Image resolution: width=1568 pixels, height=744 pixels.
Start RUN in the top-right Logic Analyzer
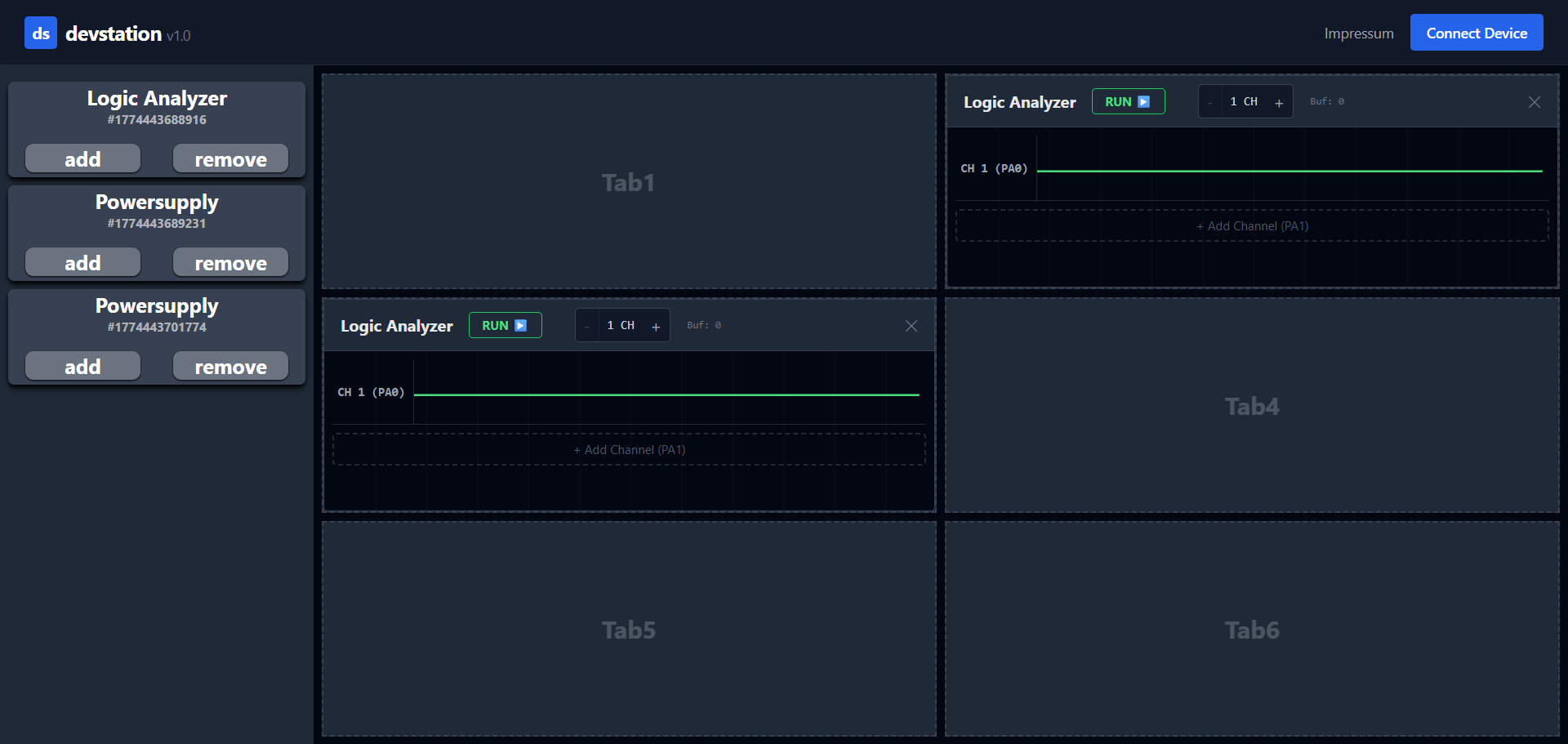click(x=1127, y=102)
